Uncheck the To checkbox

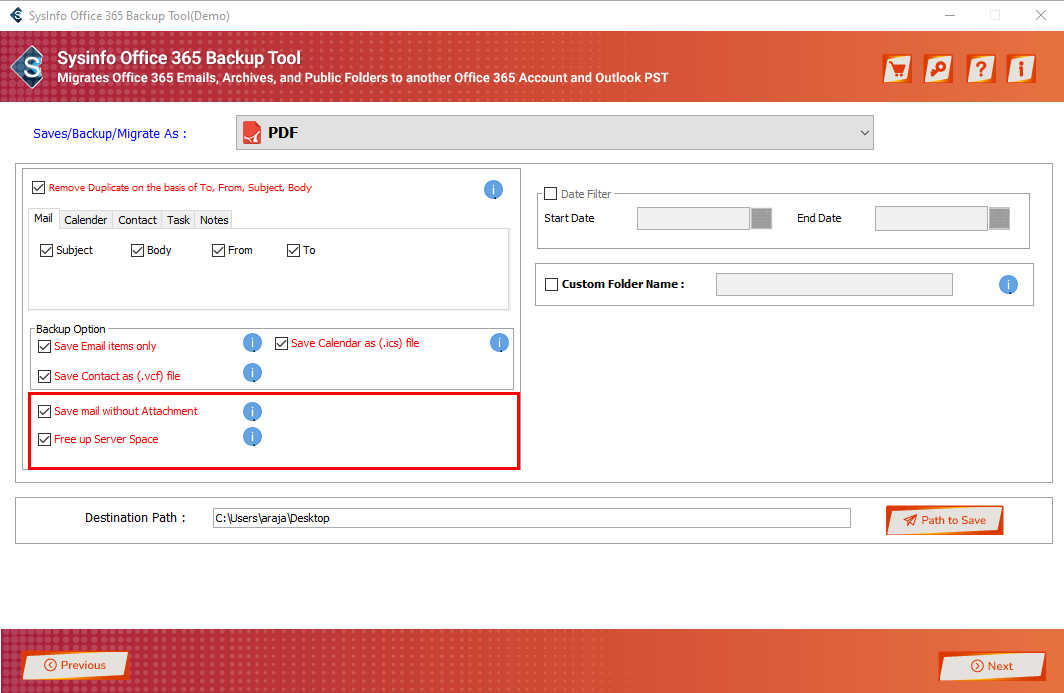coord(293,250)
